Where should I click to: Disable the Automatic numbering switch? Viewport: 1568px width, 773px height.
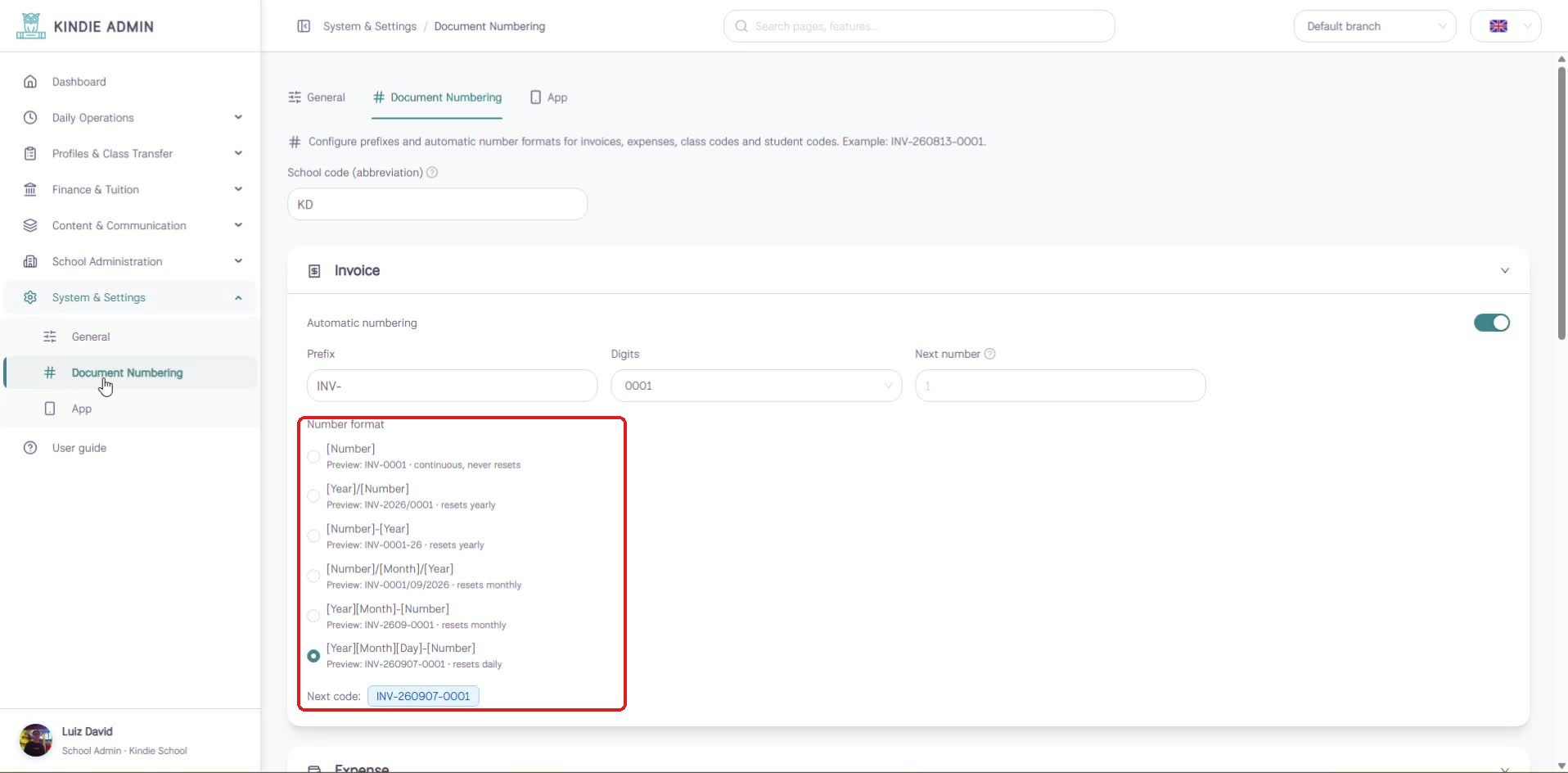click(x=1492, y=323)
